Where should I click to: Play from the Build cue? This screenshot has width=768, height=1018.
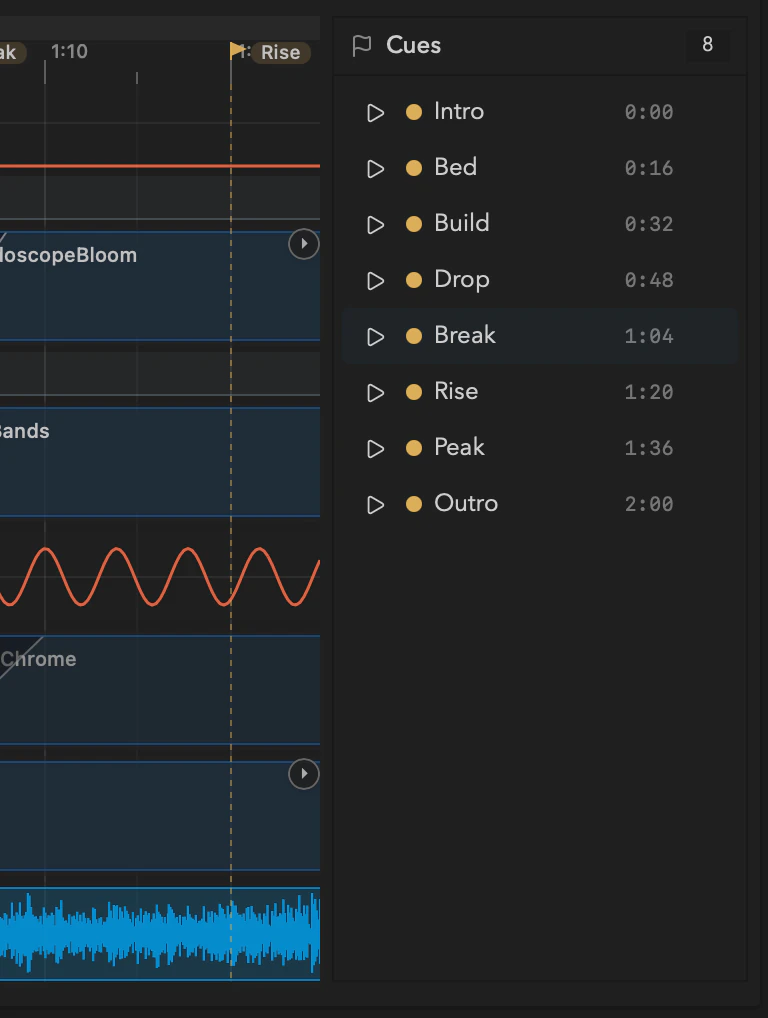pyautogui.click(x=375, y=225)
